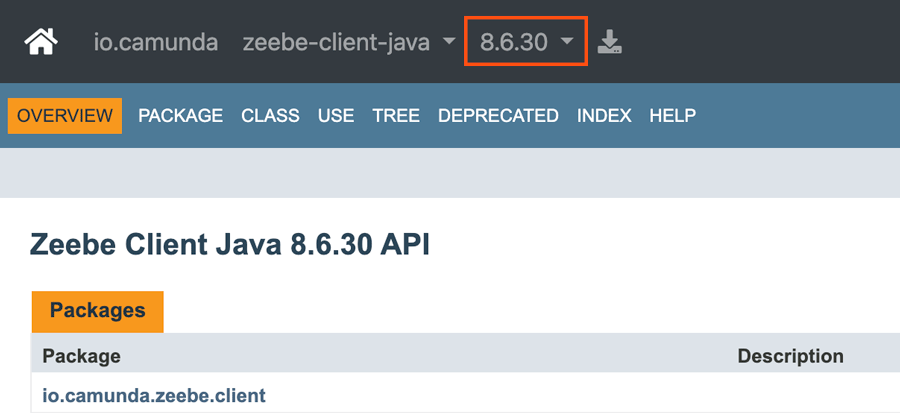Open the dropdown arrow beside version 8.6.30
The width and height of the screenshot is (900, 413).
point(567,43)
